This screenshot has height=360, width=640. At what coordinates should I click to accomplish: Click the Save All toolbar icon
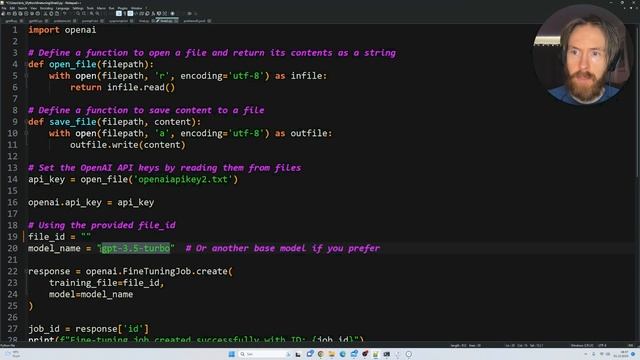[20, 13]
